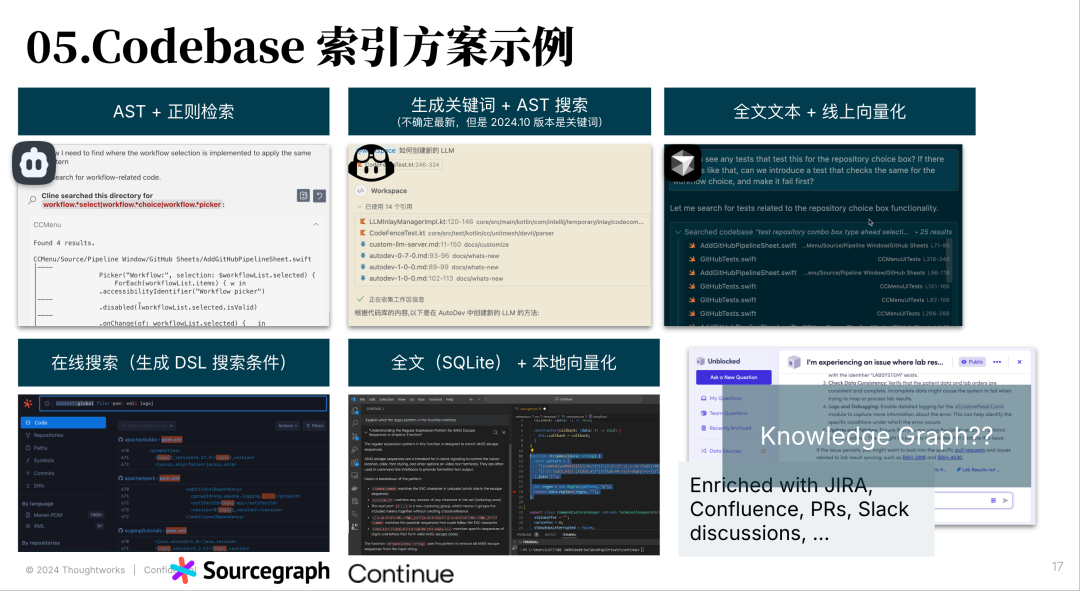
Task: Click the Sourcegraph asterisk logo in search bar
Action: click(x=28, y=404)
